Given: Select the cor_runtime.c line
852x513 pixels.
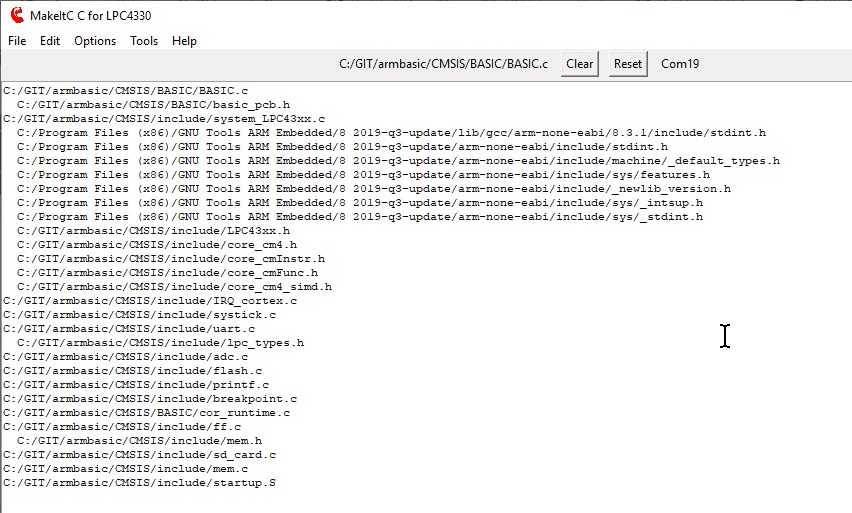Looking at the screenshot, I should (147, 412).
